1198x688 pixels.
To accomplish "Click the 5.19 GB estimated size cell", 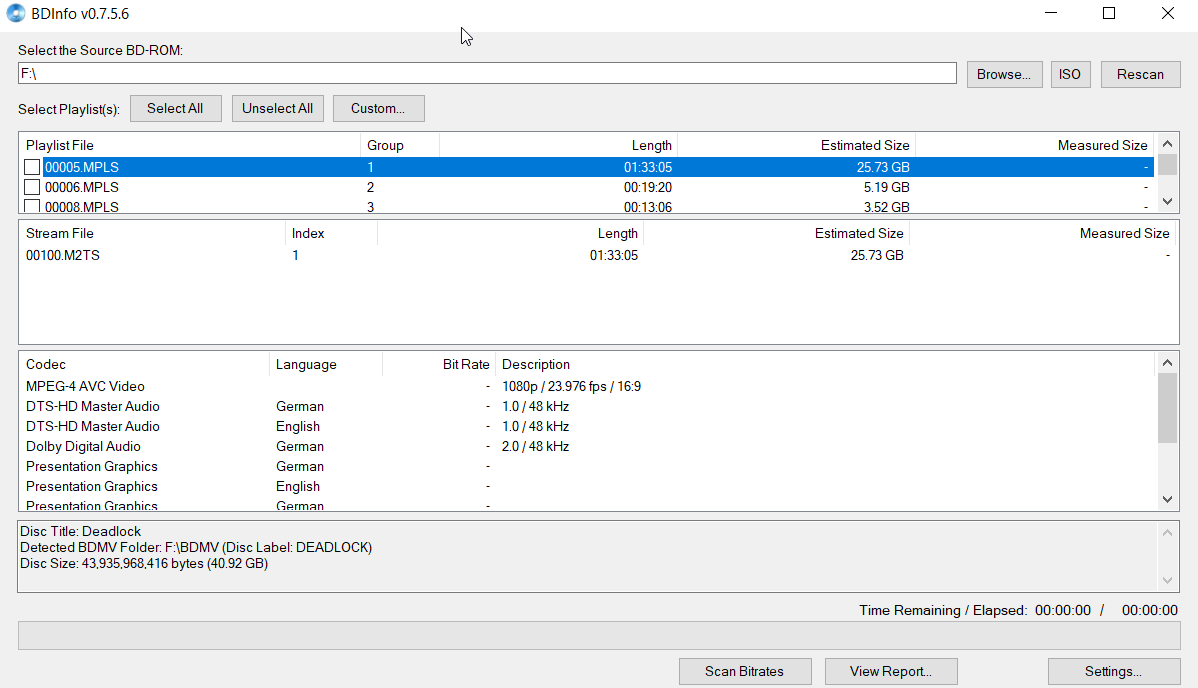I will click(886, 187).
